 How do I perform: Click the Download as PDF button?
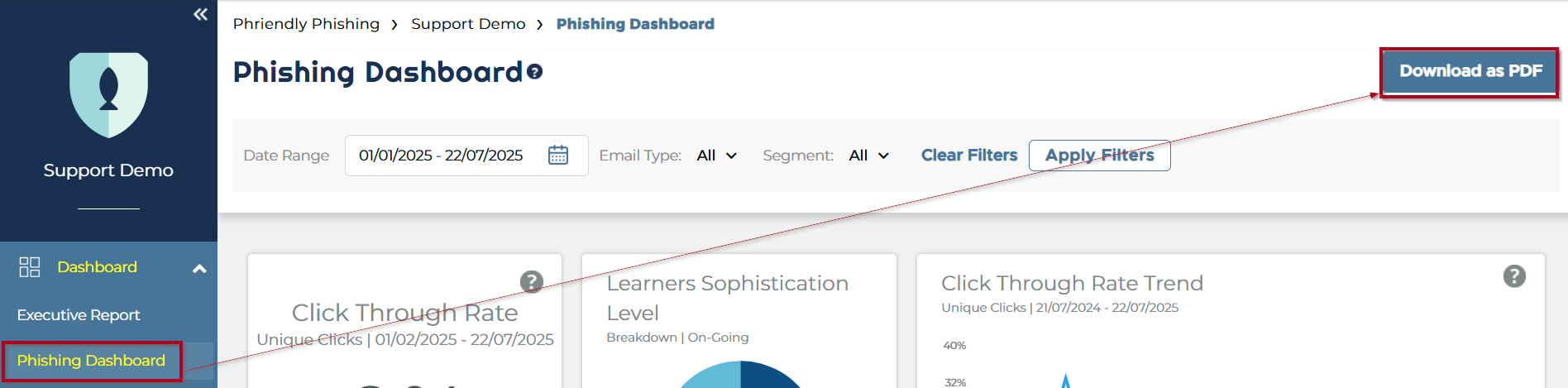[1470, 71]
